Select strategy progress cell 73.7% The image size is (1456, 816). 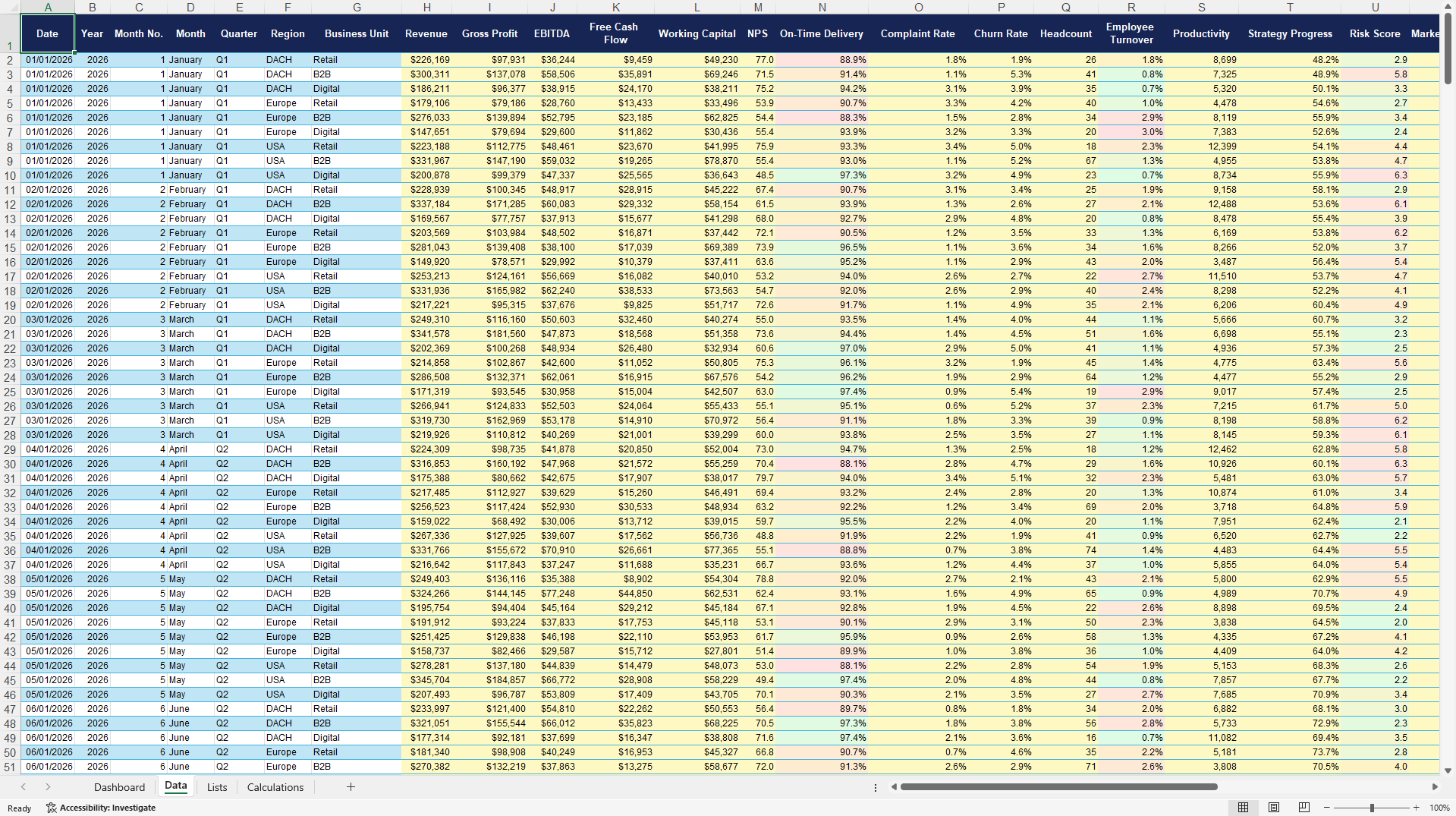[1290, 752]
